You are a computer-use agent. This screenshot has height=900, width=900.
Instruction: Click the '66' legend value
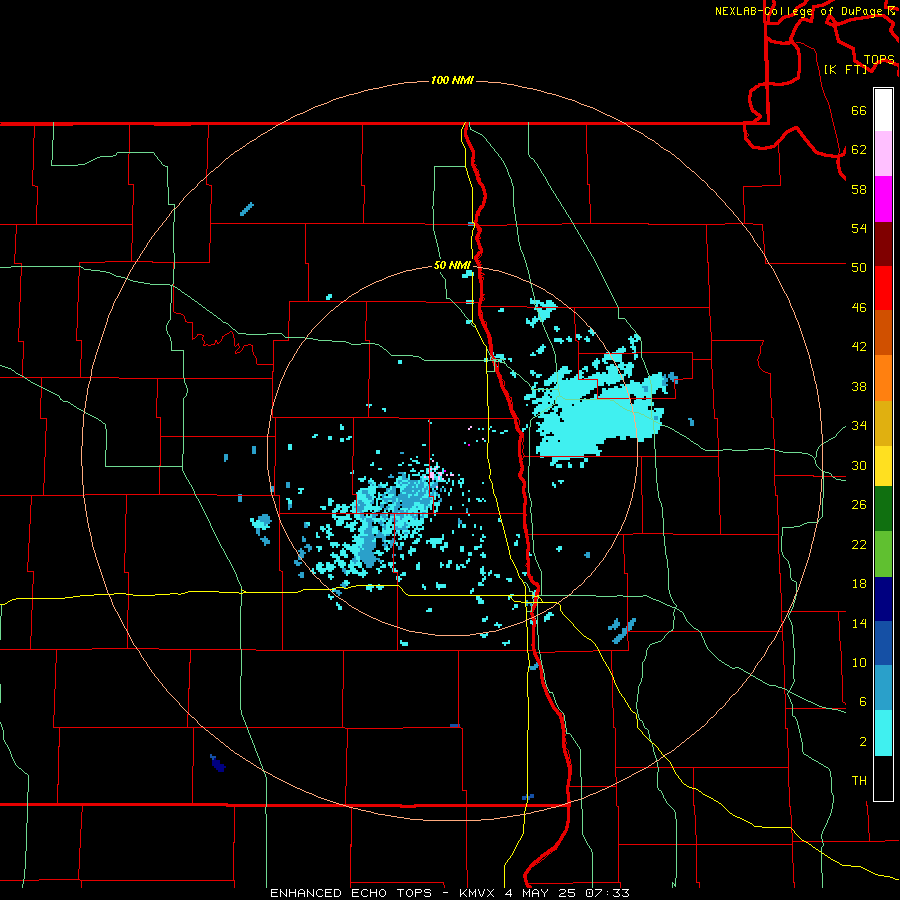[859, 111]
